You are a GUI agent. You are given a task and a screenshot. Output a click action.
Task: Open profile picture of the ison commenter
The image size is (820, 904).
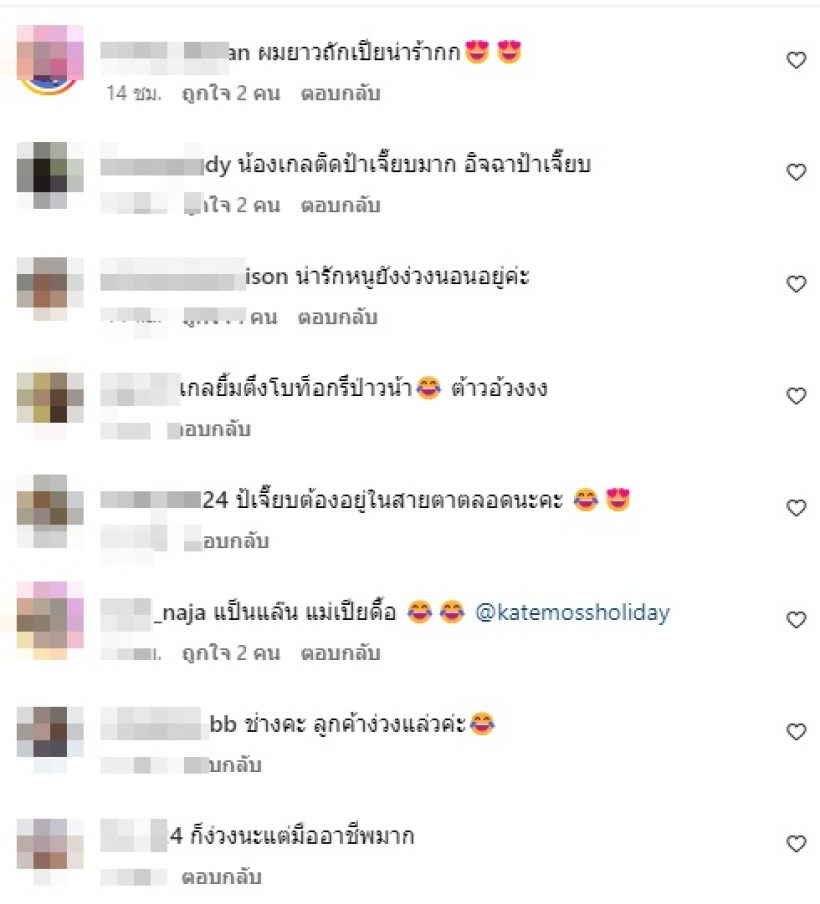[x=50, y=288]
